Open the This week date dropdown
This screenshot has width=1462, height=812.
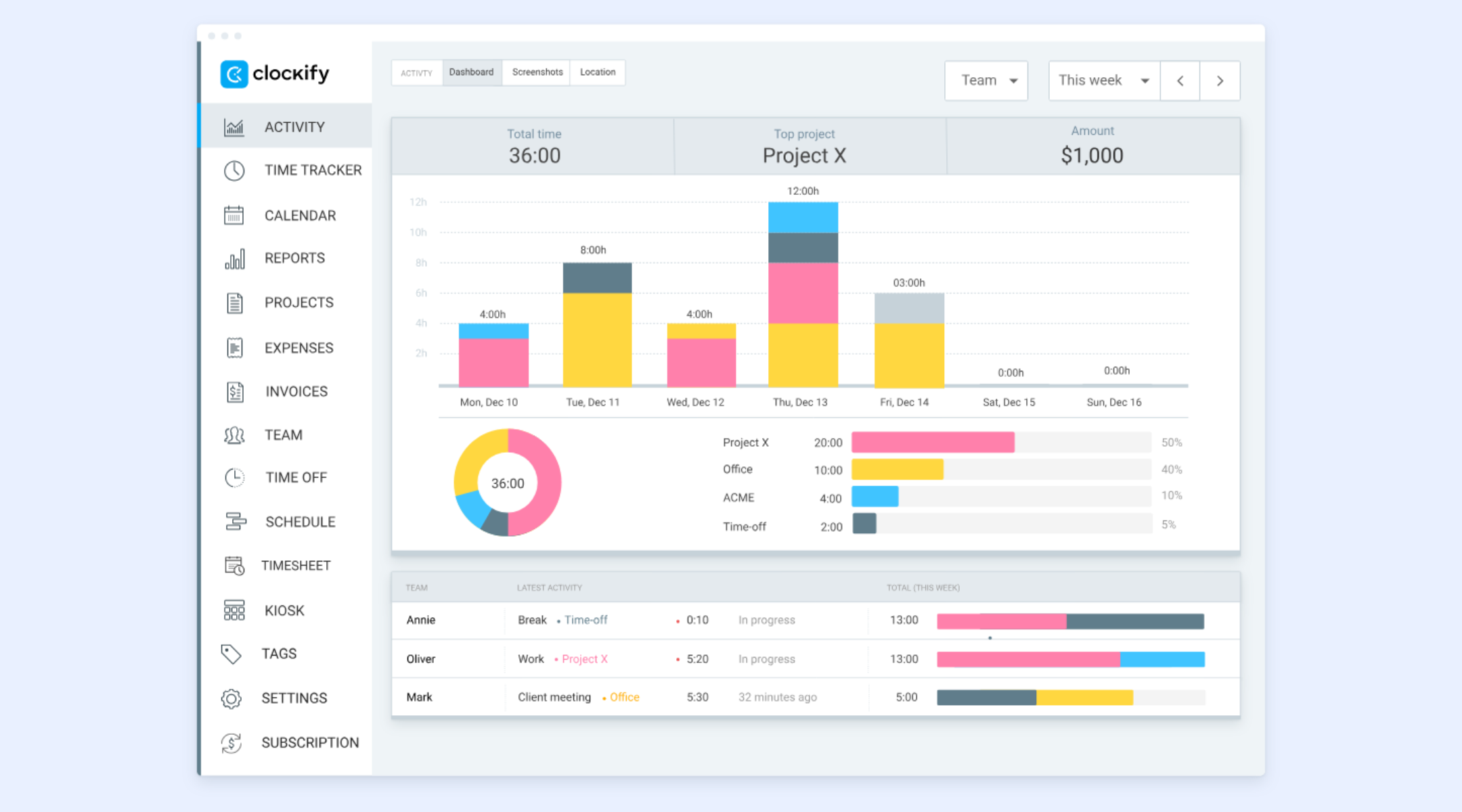pyautogui.click(x=1105, y=81)
